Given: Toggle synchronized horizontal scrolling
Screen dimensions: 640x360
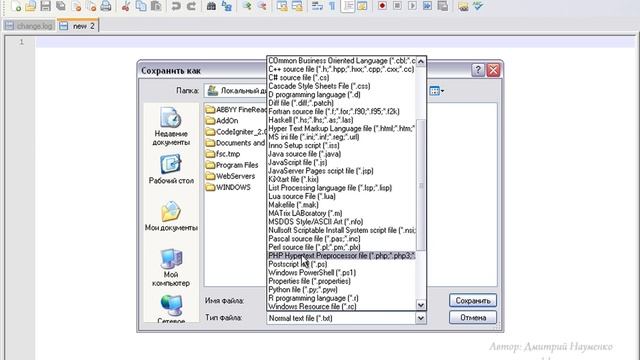Looking at the screenshot, I should pos(297,6).
